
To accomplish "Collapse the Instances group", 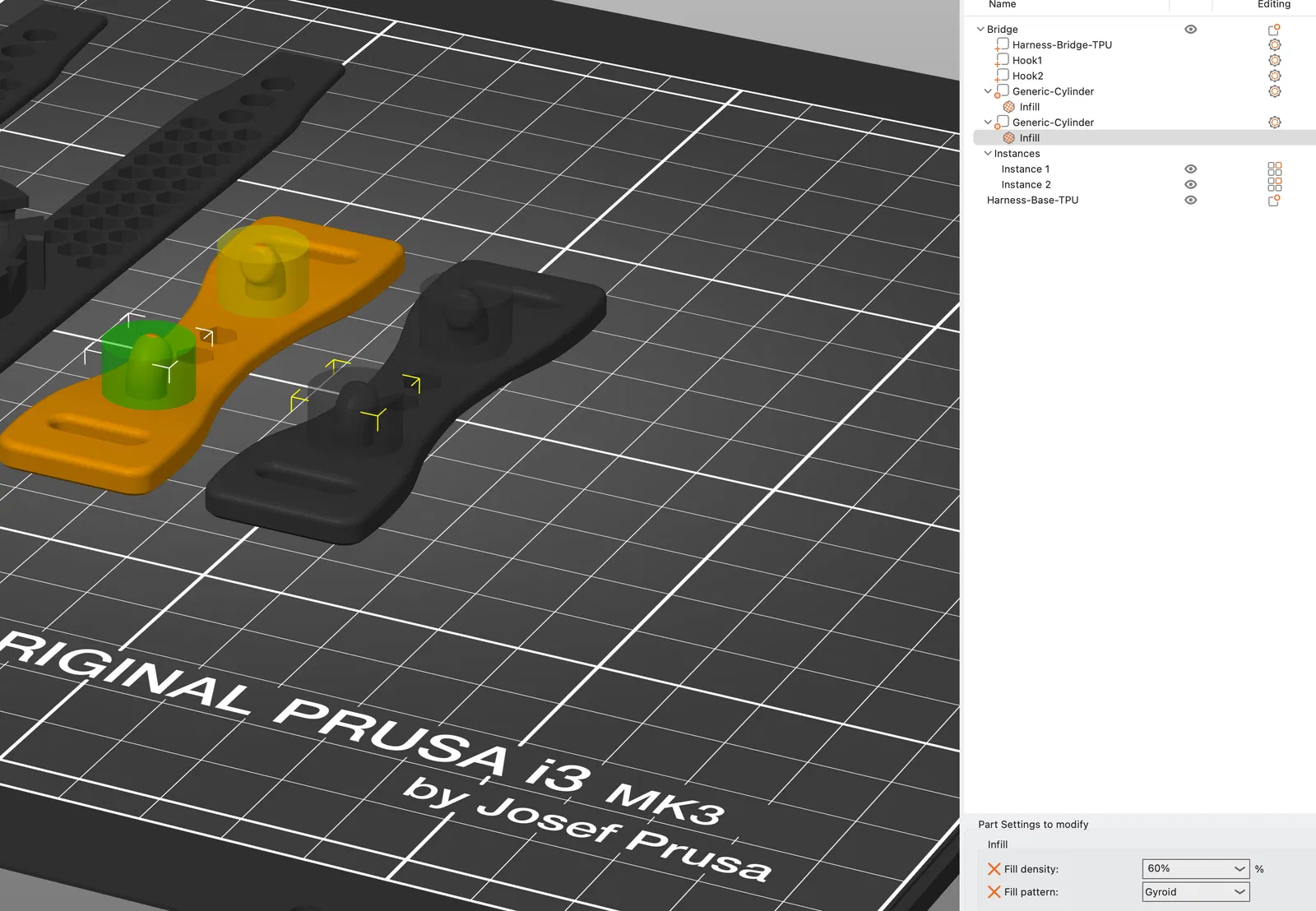I will pyautogui.click(x=988, y=153).
